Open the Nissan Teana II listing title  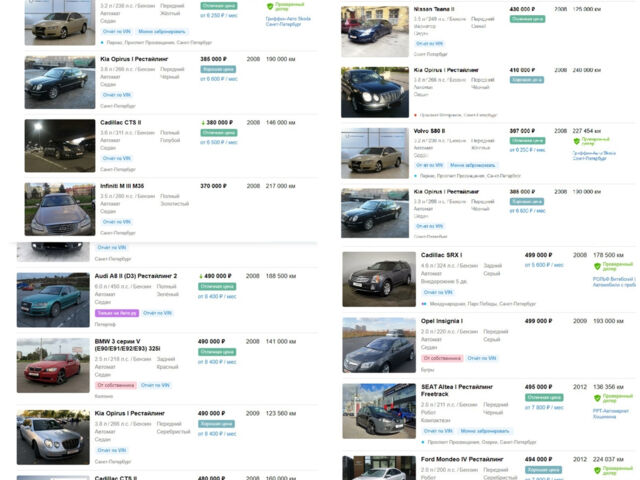[x=434, y=9]
